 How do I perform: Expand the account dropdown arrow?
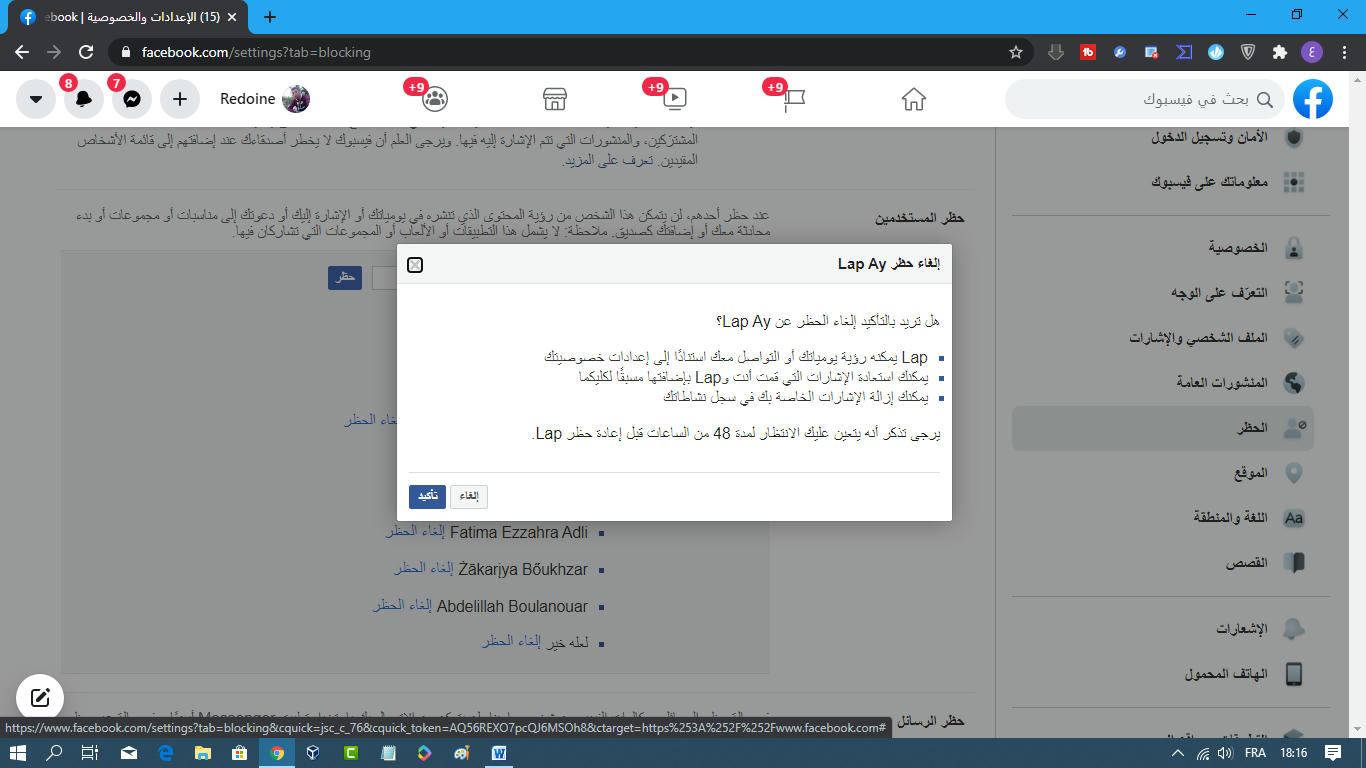click(x=36, y=99)
